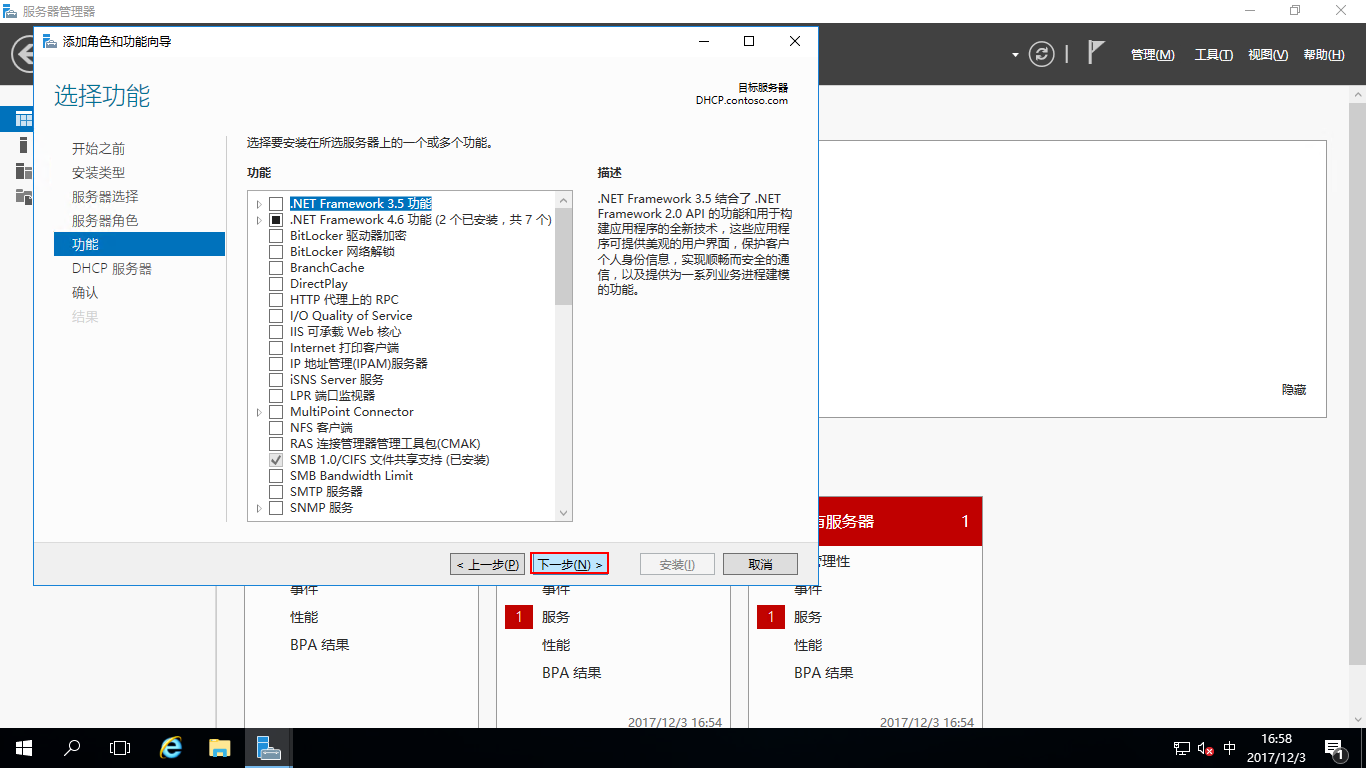
Task: Open the 视图(V) menu
Action: tap(1268, 55)
